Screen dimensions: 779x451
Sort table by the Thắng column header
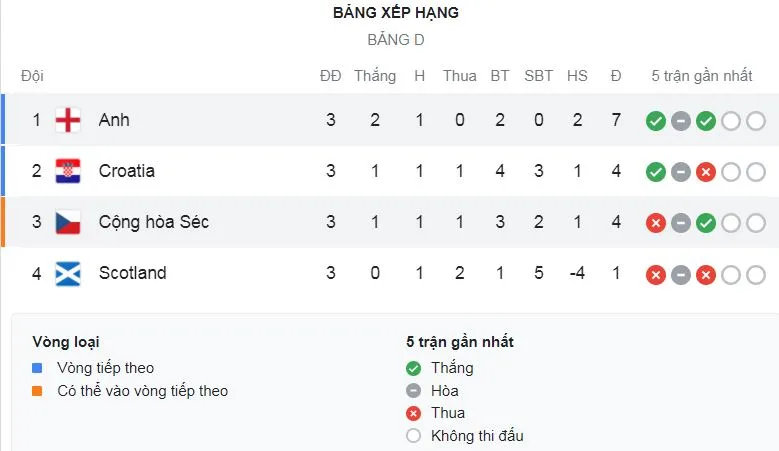pos(375,76)
